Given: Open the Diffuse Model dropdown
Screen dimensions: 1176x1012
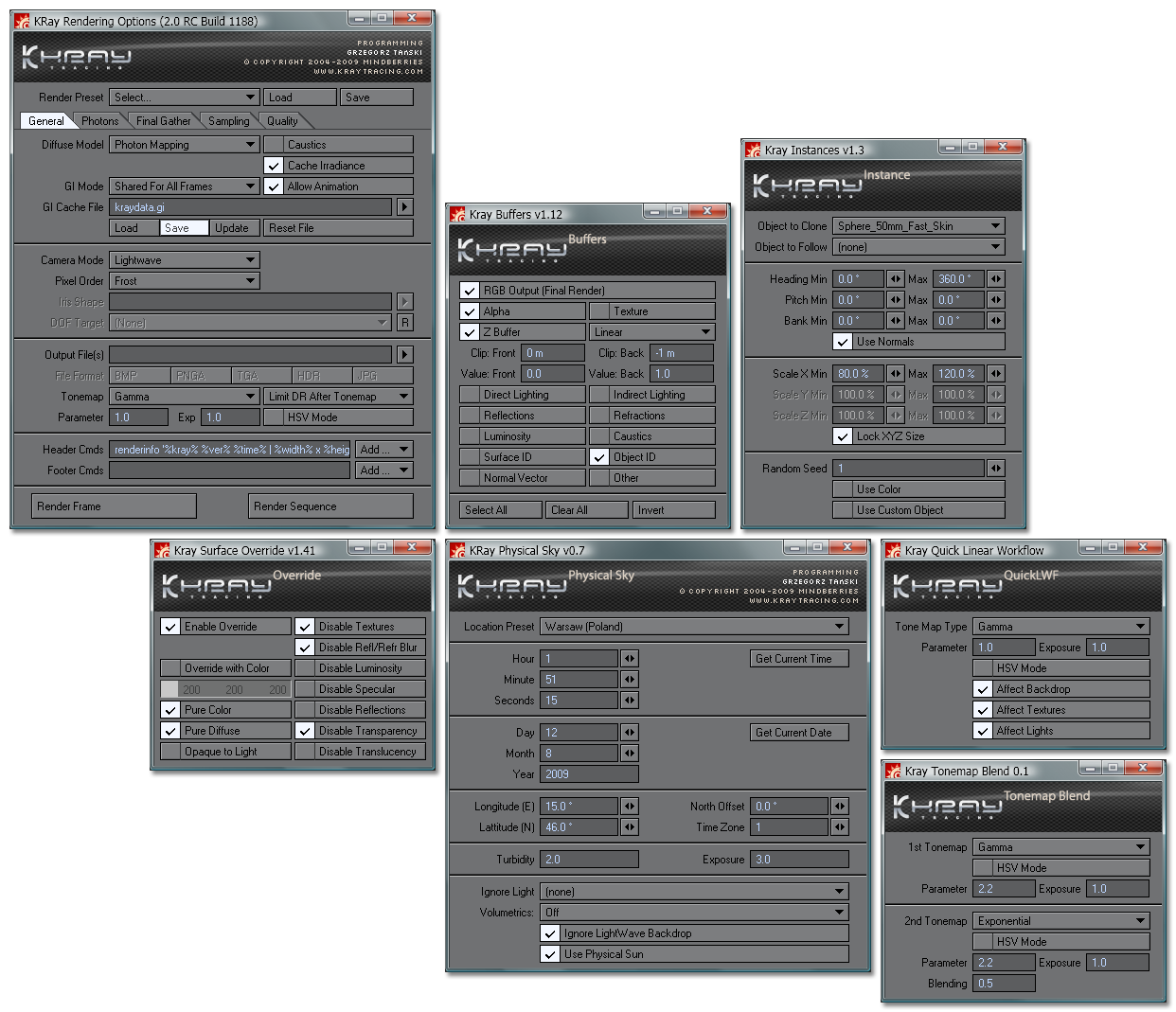Looking at the screenshot, I should click(x=185, y=145).
